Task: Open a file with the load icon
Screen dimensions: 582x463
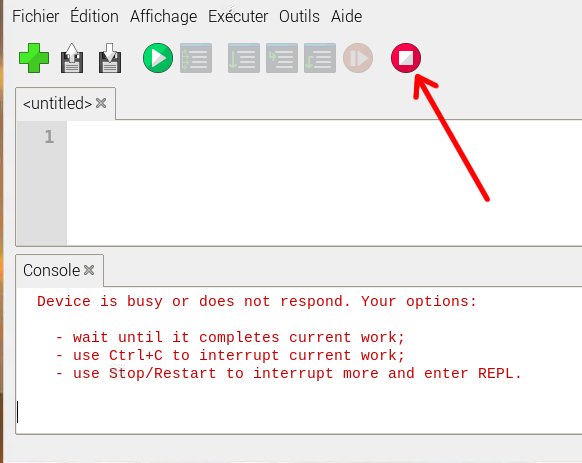Action: (72, 58)
